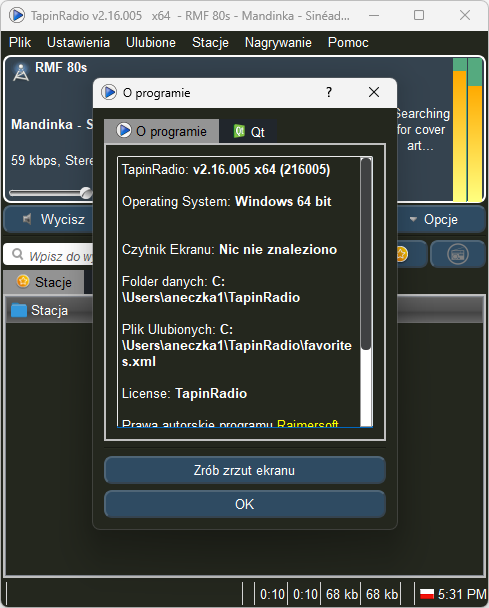Click the Qt logo icon on tab
The image size is (489, 608).
(239, 131)
